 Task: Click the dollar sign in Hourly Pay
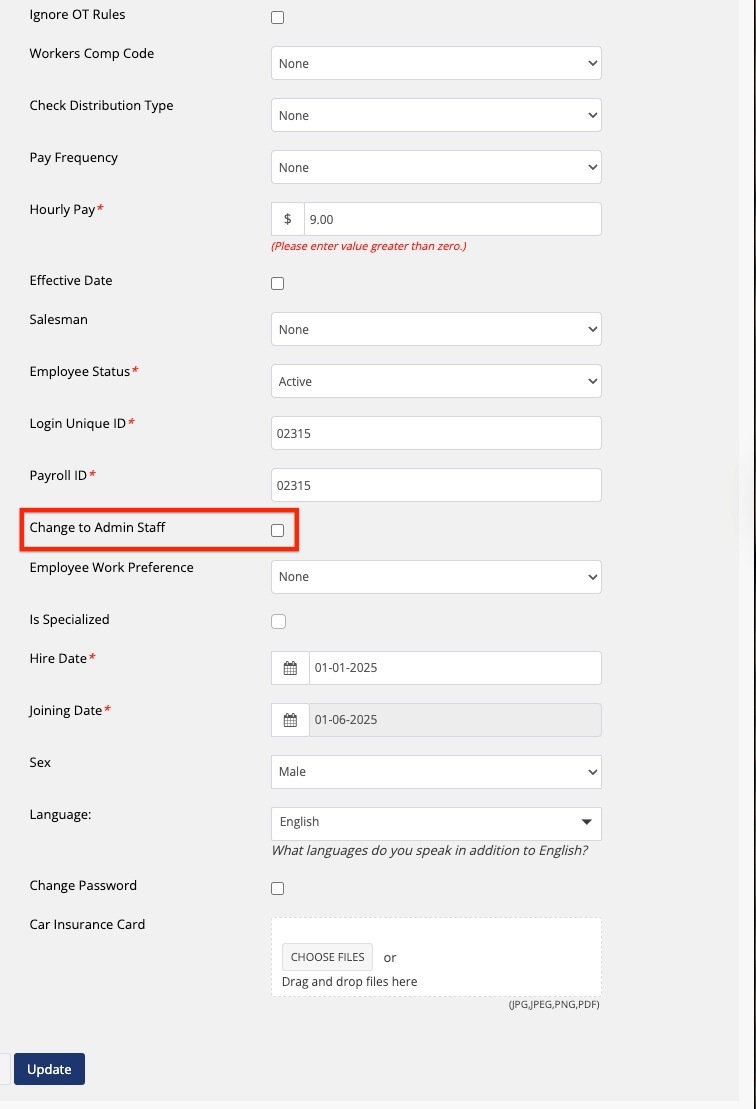click(288, 219)
